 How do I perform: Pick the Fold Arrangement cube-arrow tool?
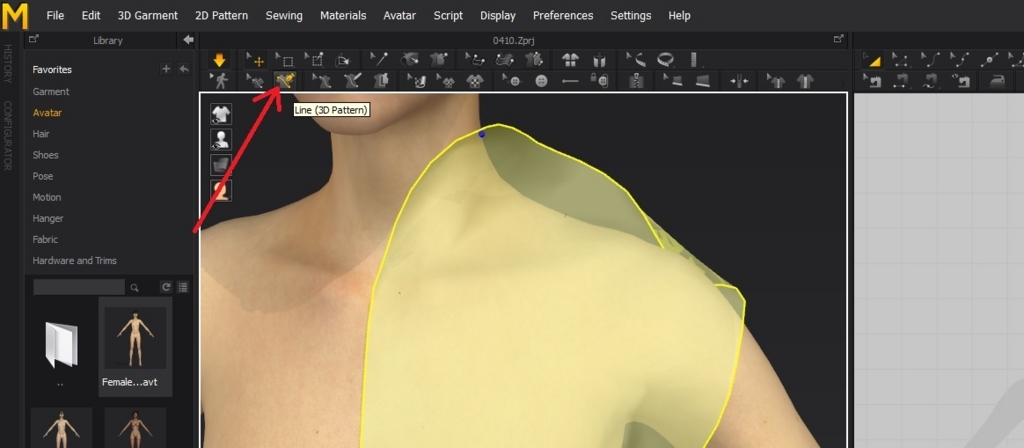pos(343,60)
